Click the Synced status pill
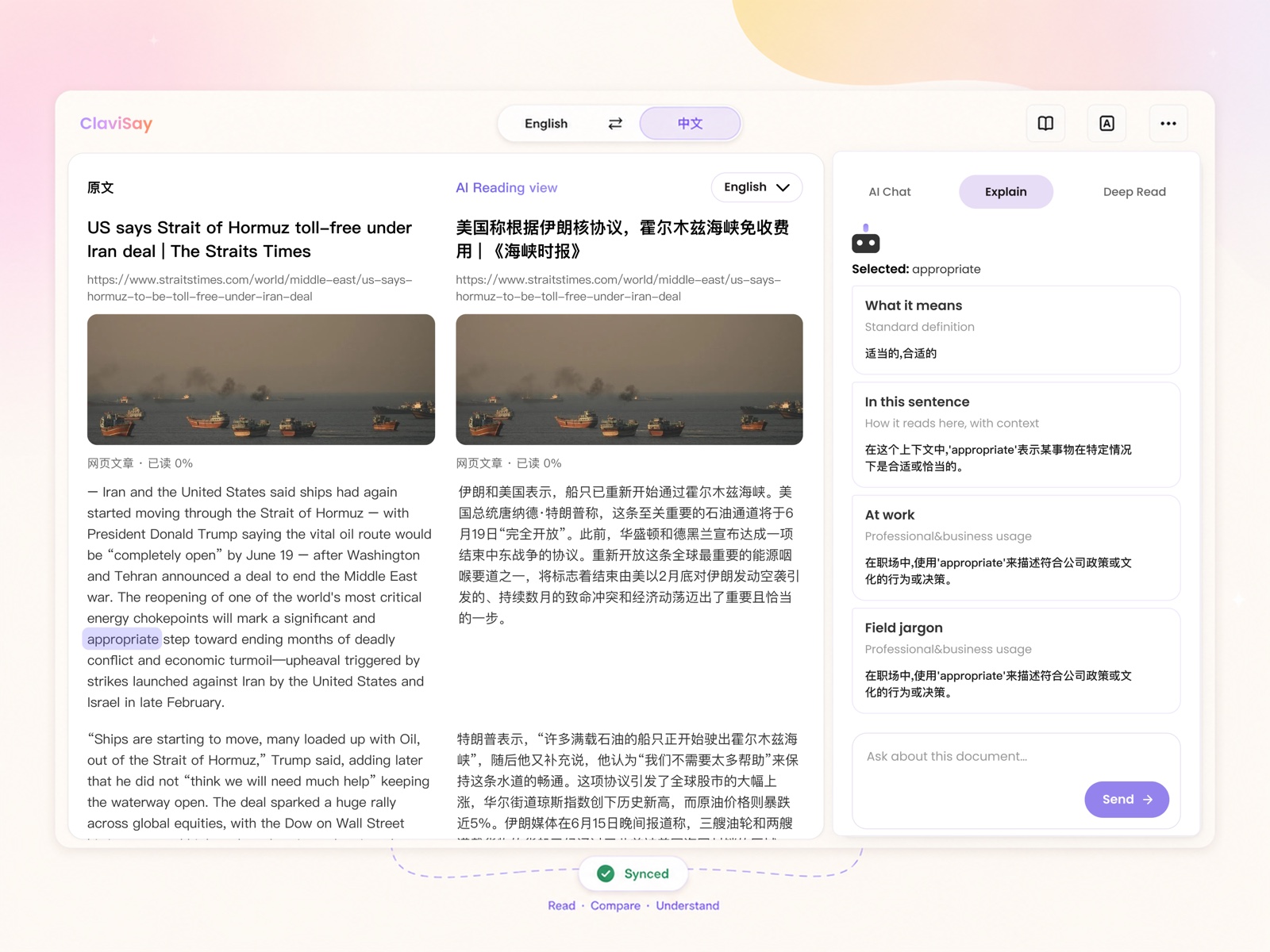 click(x=633, y=873)
